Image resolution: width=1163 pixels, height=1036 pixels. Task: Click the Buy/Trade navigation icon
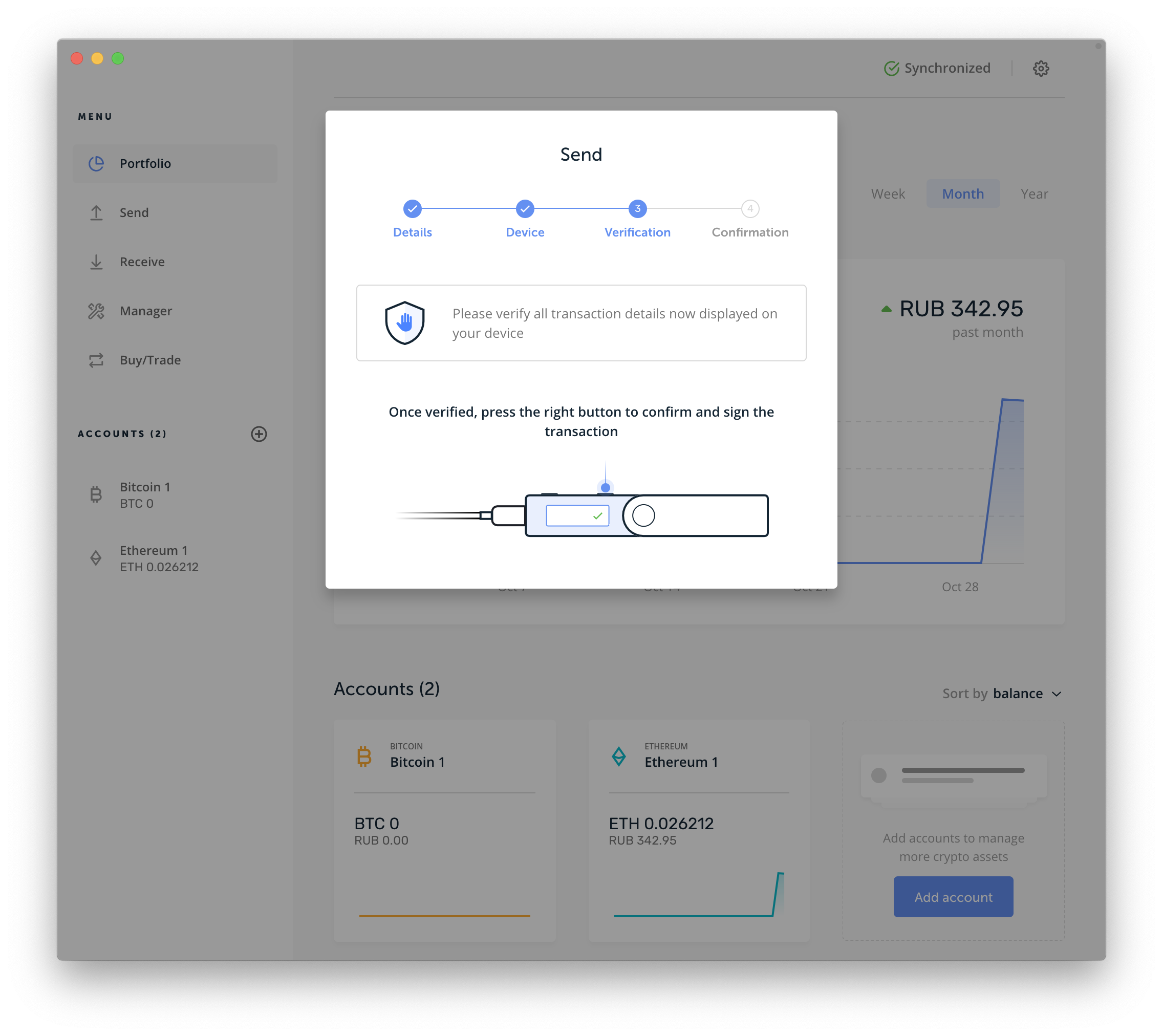coord(98,360)
